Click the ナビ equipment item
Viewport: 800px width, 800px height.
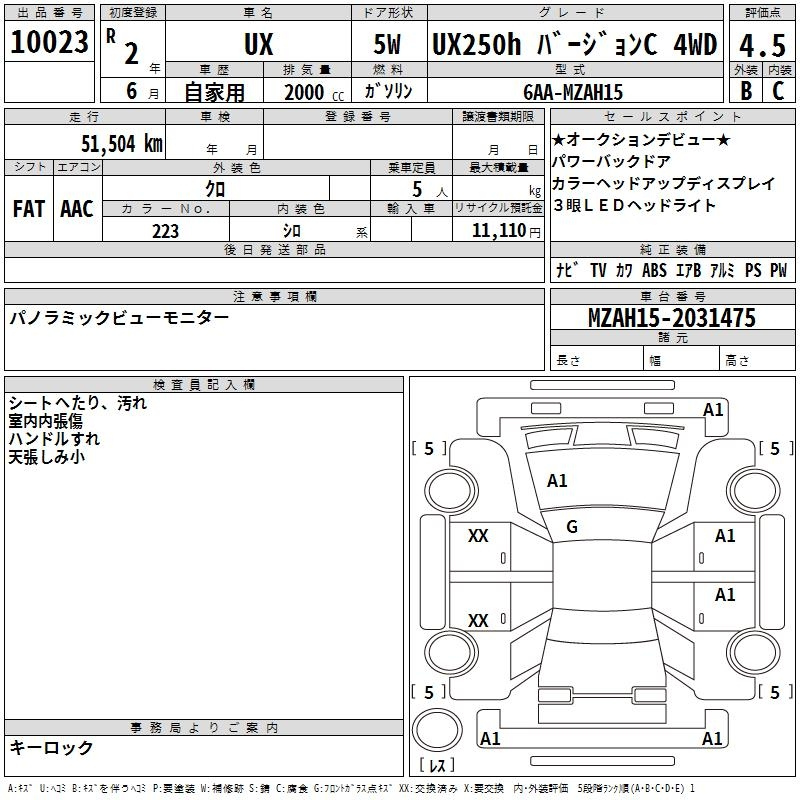click(567, 270)
